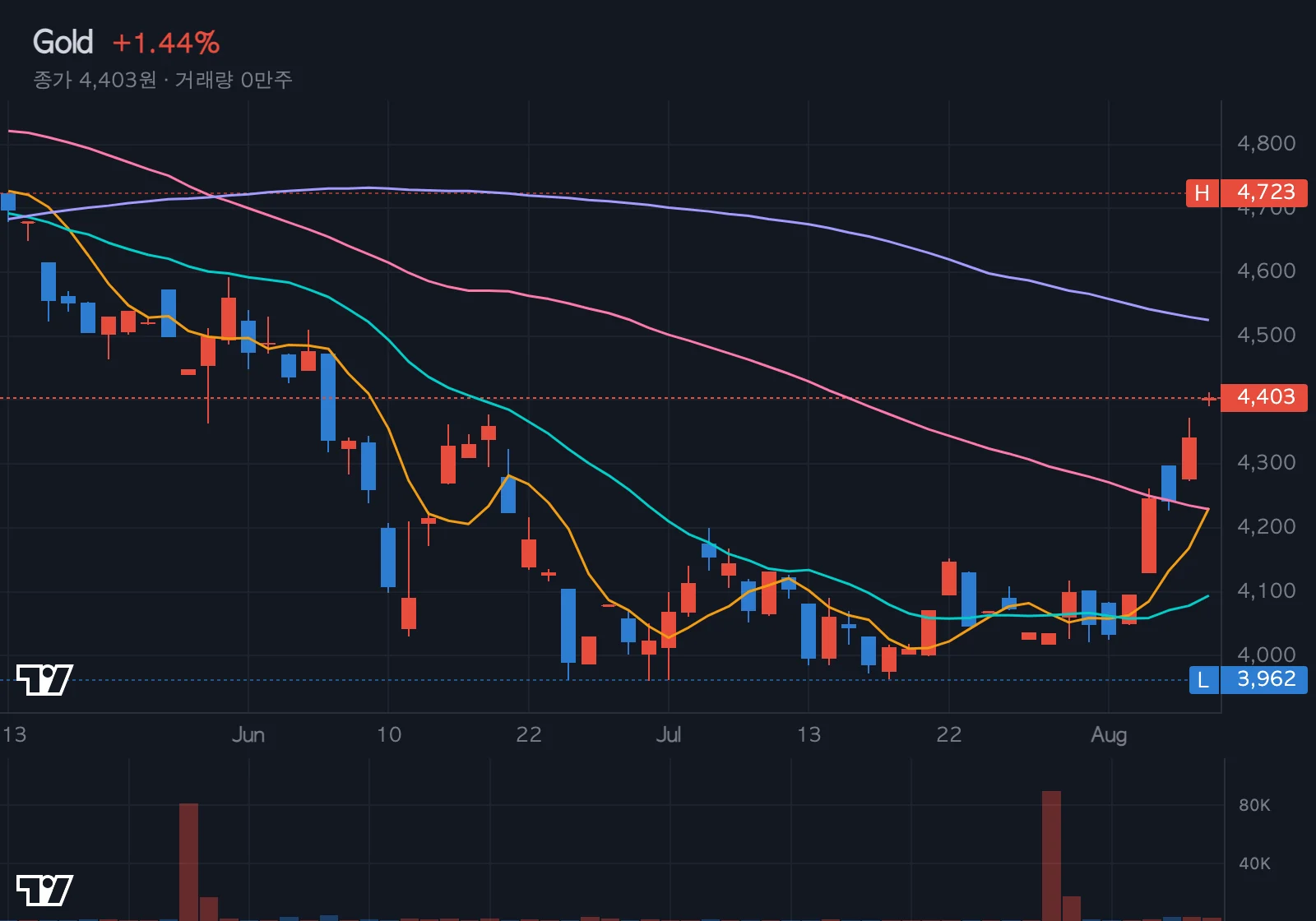The image size is (1316, 921).
Task: Click the 4,600 price axis label
Action: 1266,271
